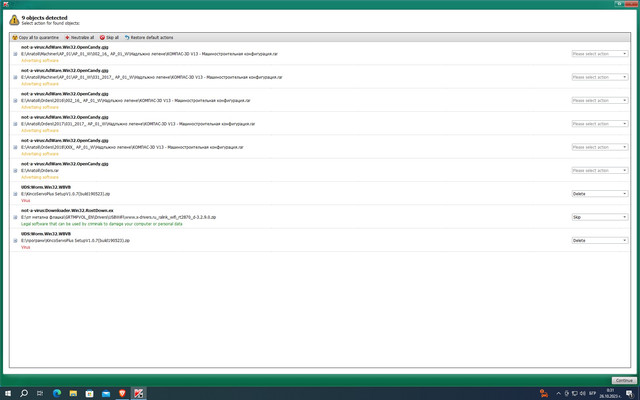
Task: Open Microsoft Store from taskbar
Action: pos(89,393)
